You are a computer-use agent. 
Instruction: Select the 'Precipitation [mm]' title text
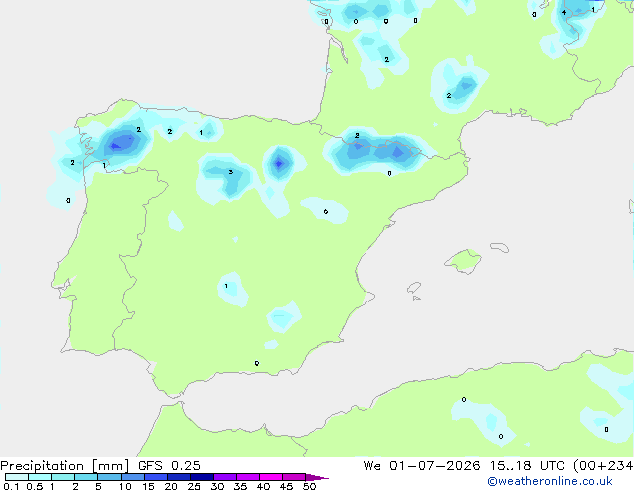(65, 466)
